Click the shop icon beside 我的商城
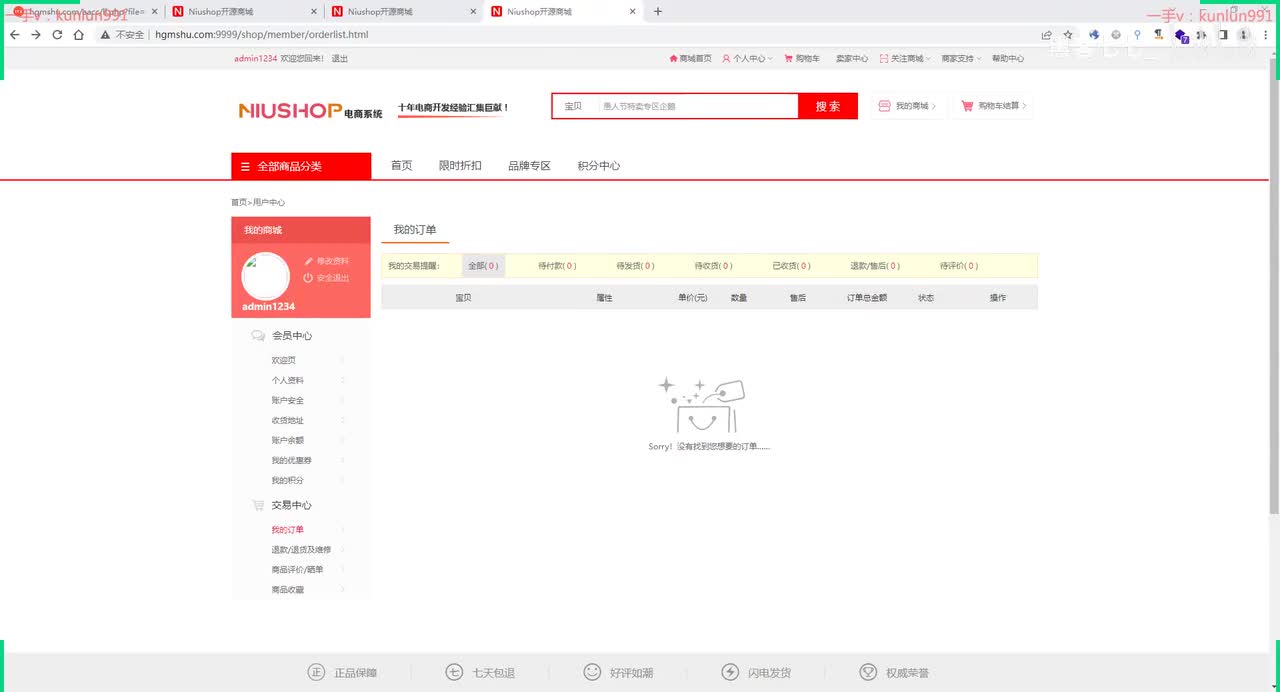This screenshot has height=692, width=1280. coord(884,106)
